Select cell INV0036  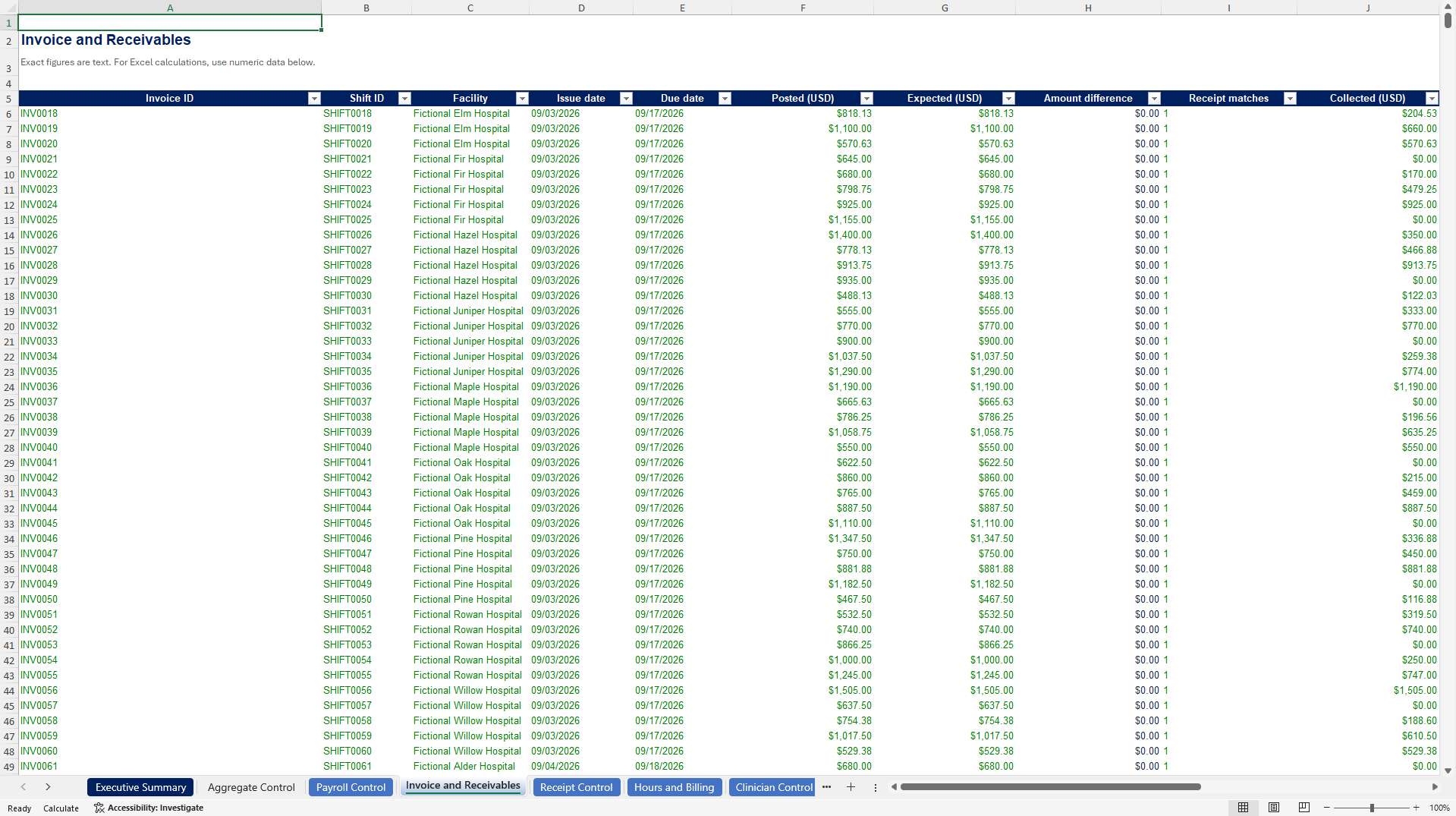[170, 387]
